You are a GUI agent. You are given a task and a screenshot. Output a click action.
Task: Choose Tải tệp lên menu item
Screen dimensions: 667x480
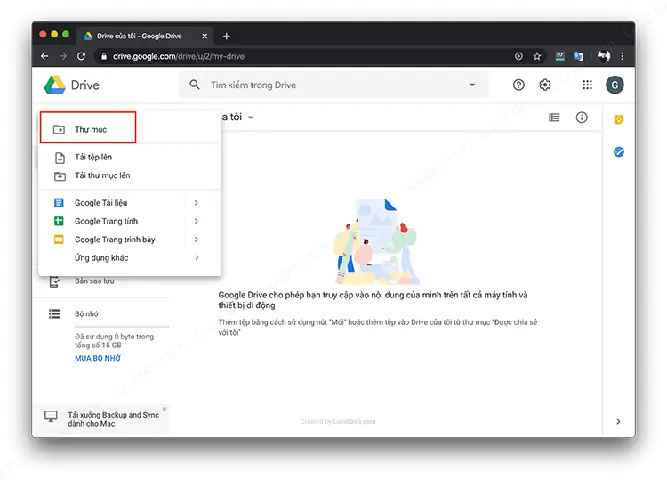(x=130, y=157)
